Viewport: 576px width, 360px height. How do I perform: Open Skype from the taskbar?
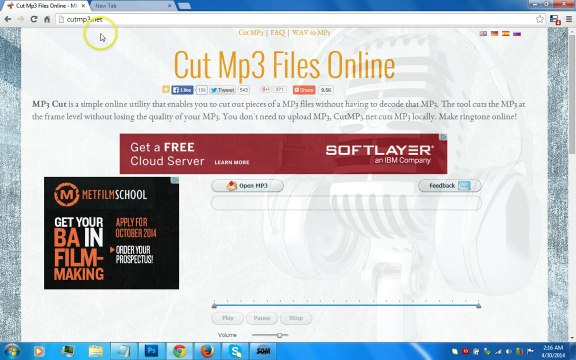[x=235, y=352]
